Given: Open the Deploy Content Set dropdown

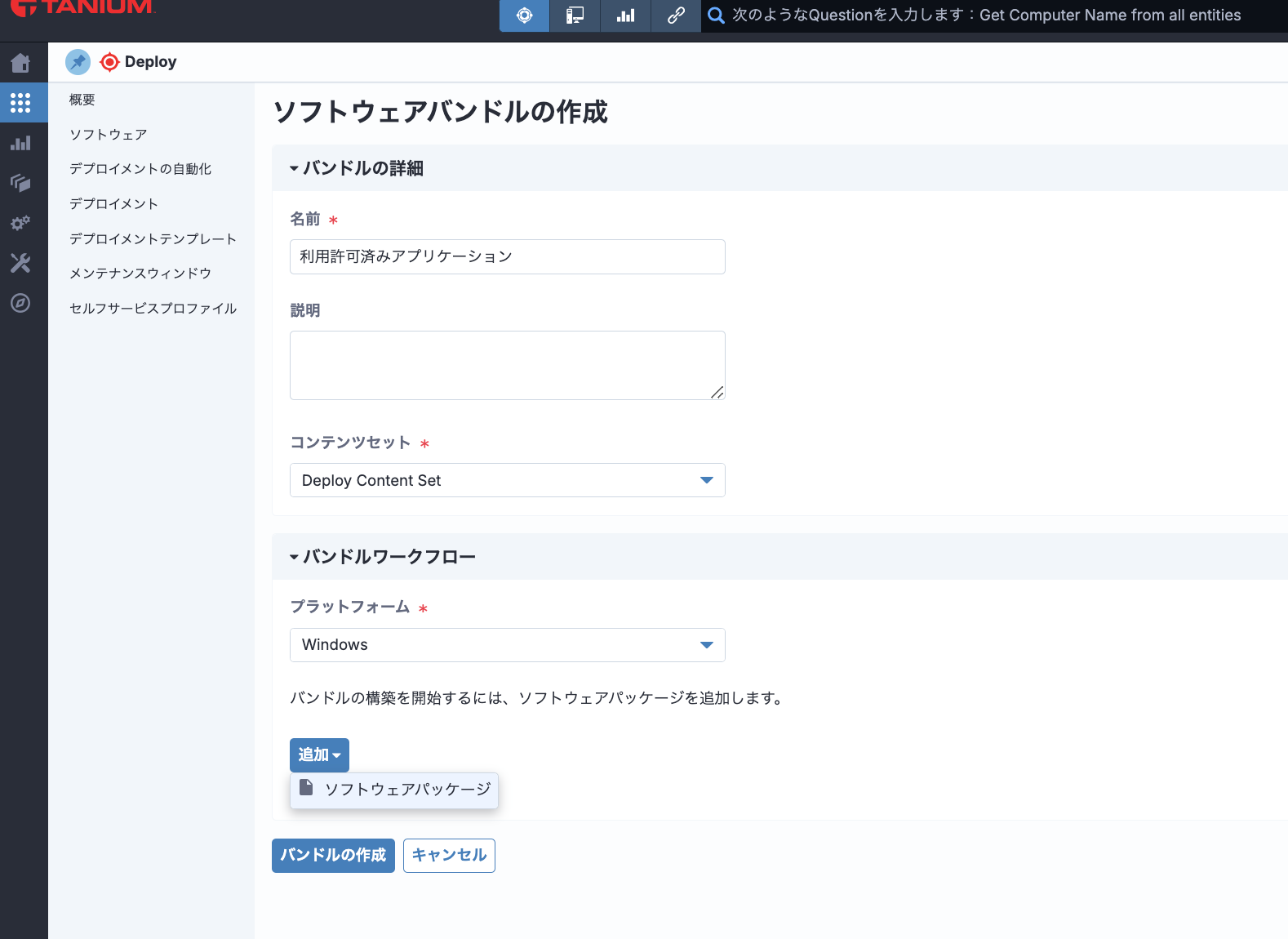Looking at the screenshot, I should (507, 480).
